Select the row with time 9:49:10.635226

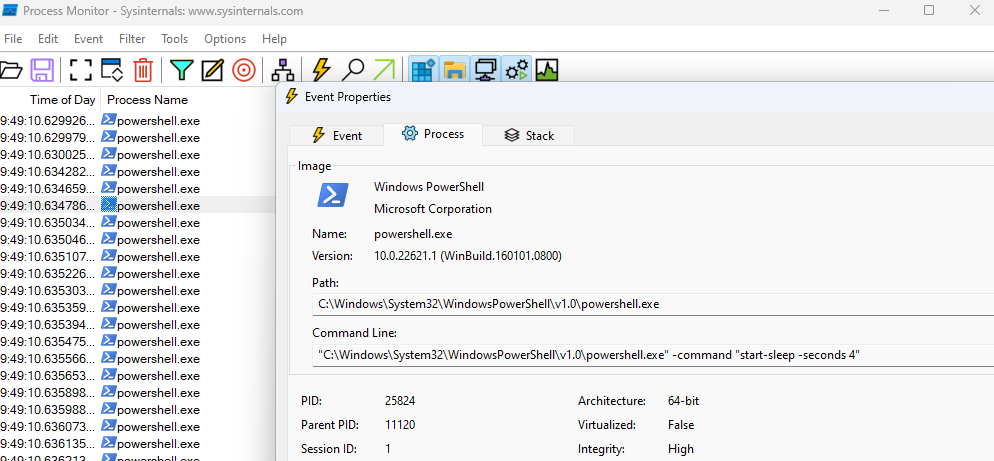pos(138,273)
